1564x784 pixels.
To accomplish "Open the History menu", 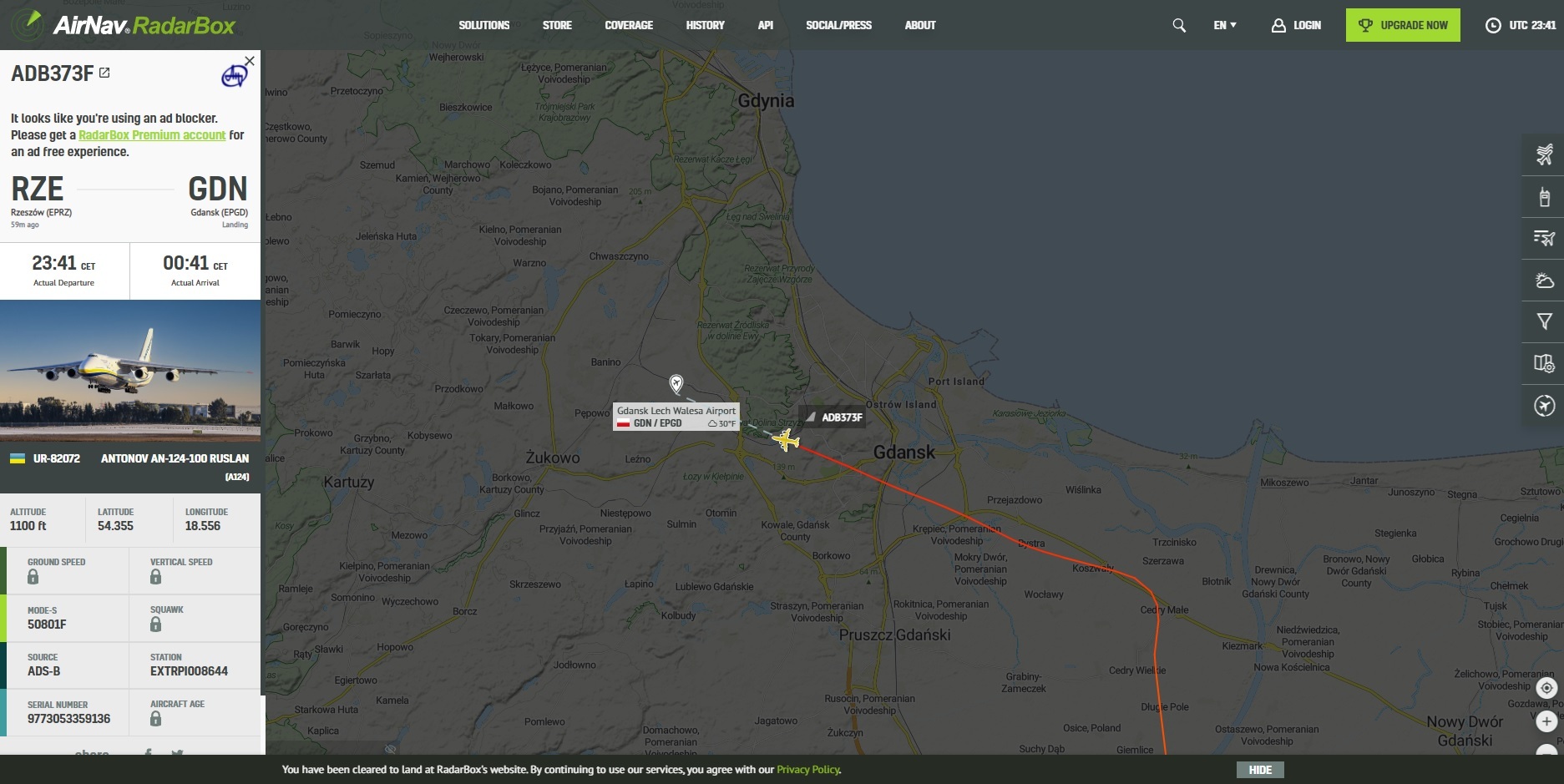I will click(x=706, y=25).
